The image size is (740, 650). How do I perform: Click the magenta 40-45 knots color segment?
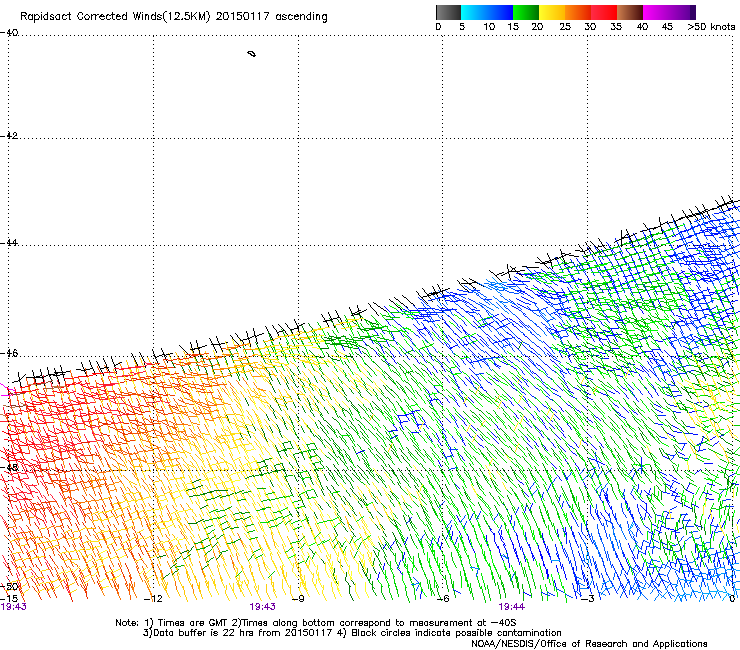pyautogui.click(x=656, y=12)
